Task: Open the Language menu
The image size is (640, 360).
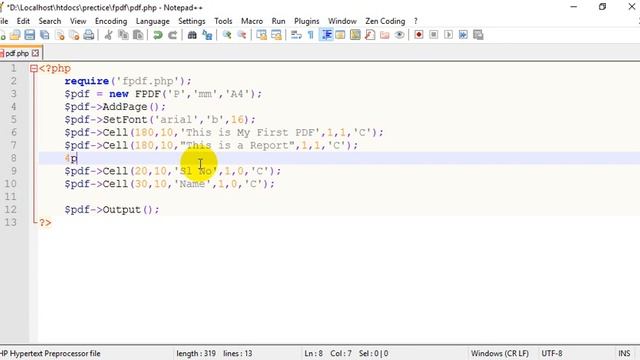Action: tap(153, 21)
